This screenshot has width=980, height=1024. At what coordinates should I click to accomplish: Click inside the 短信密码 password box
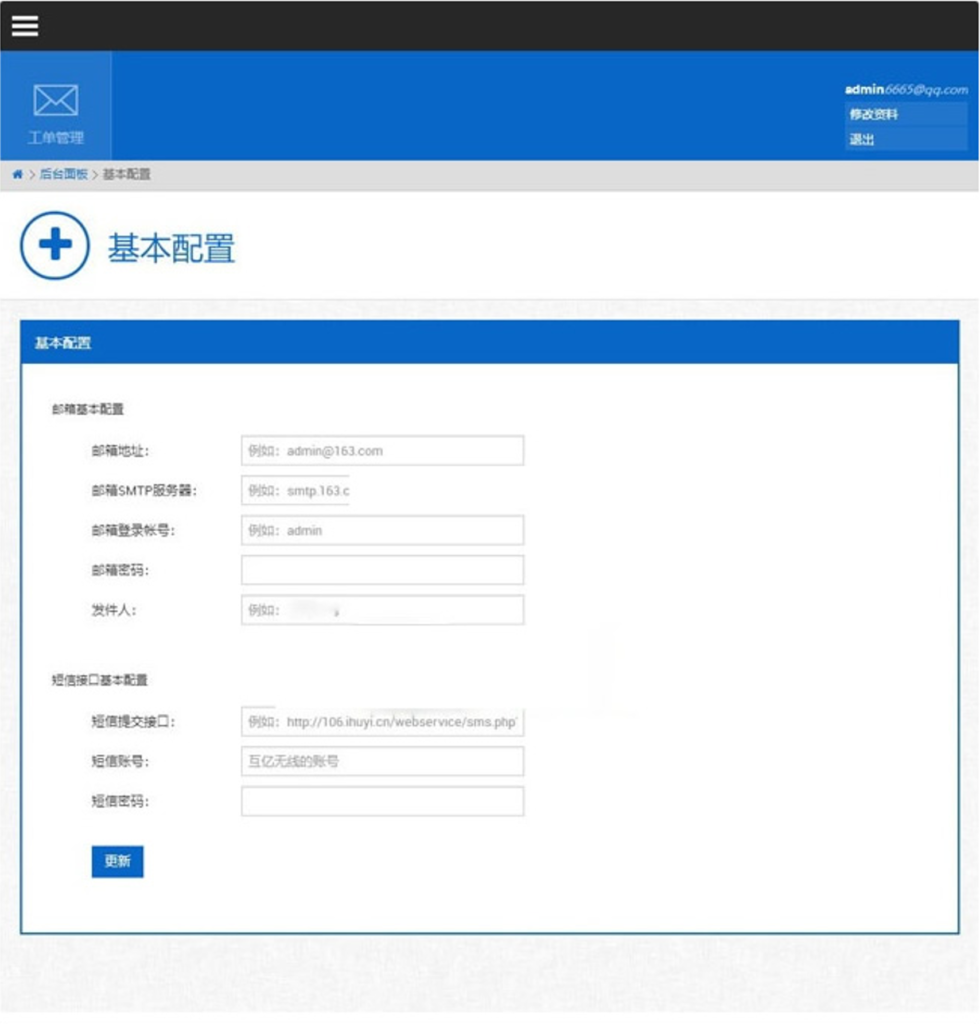pos(383,800)
